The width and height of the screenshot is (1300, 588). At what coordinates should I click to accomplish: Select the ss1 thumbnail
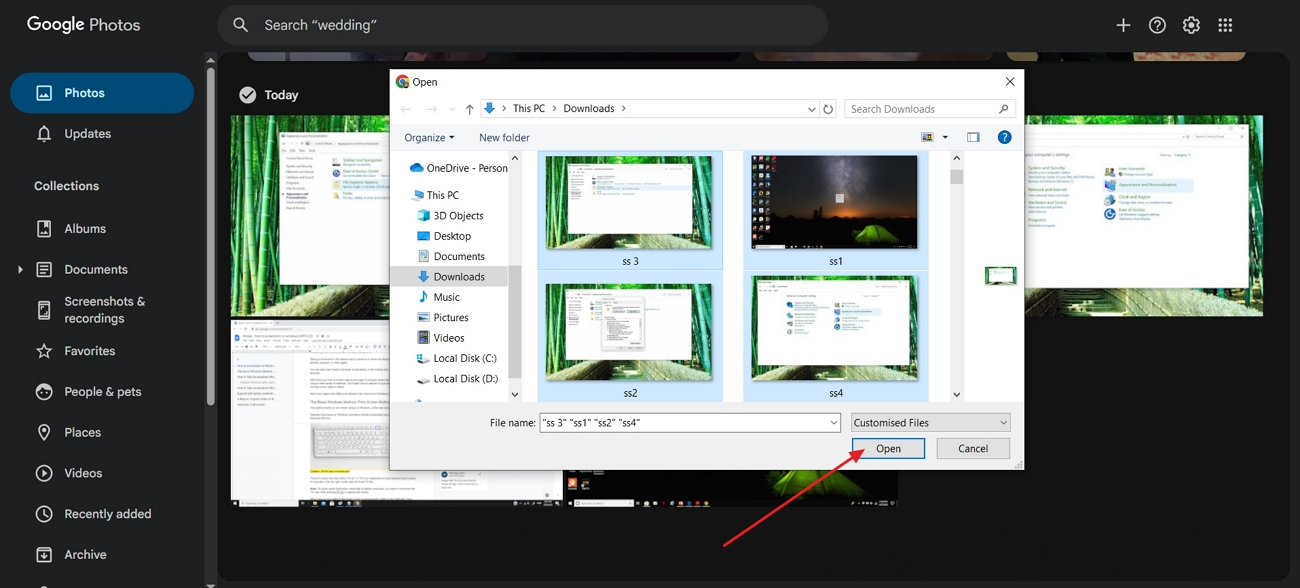point(835,203)
